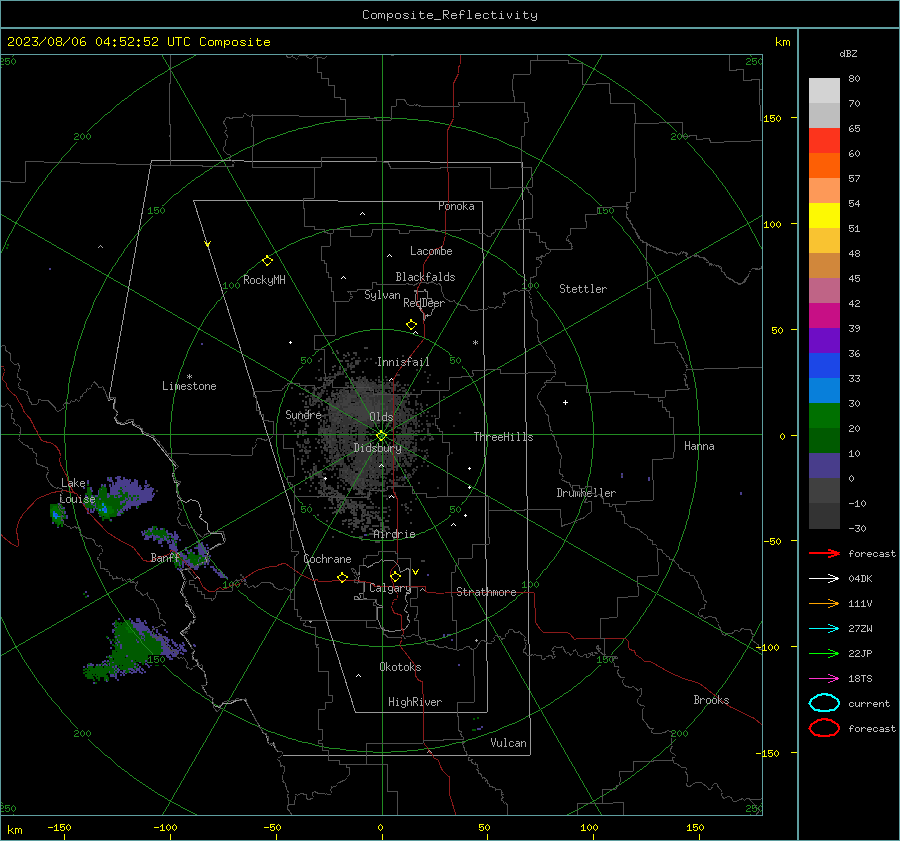900x841 pixels.
Task: Choose the green 22JP arrow icon
Action: 824,653
